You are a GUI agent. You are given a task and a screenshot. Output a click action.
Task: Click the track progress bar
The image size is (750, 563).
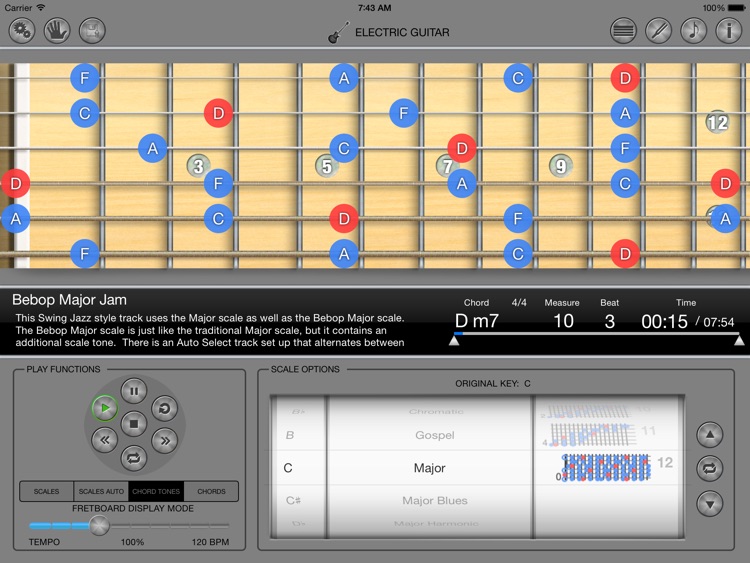point(596,333)
